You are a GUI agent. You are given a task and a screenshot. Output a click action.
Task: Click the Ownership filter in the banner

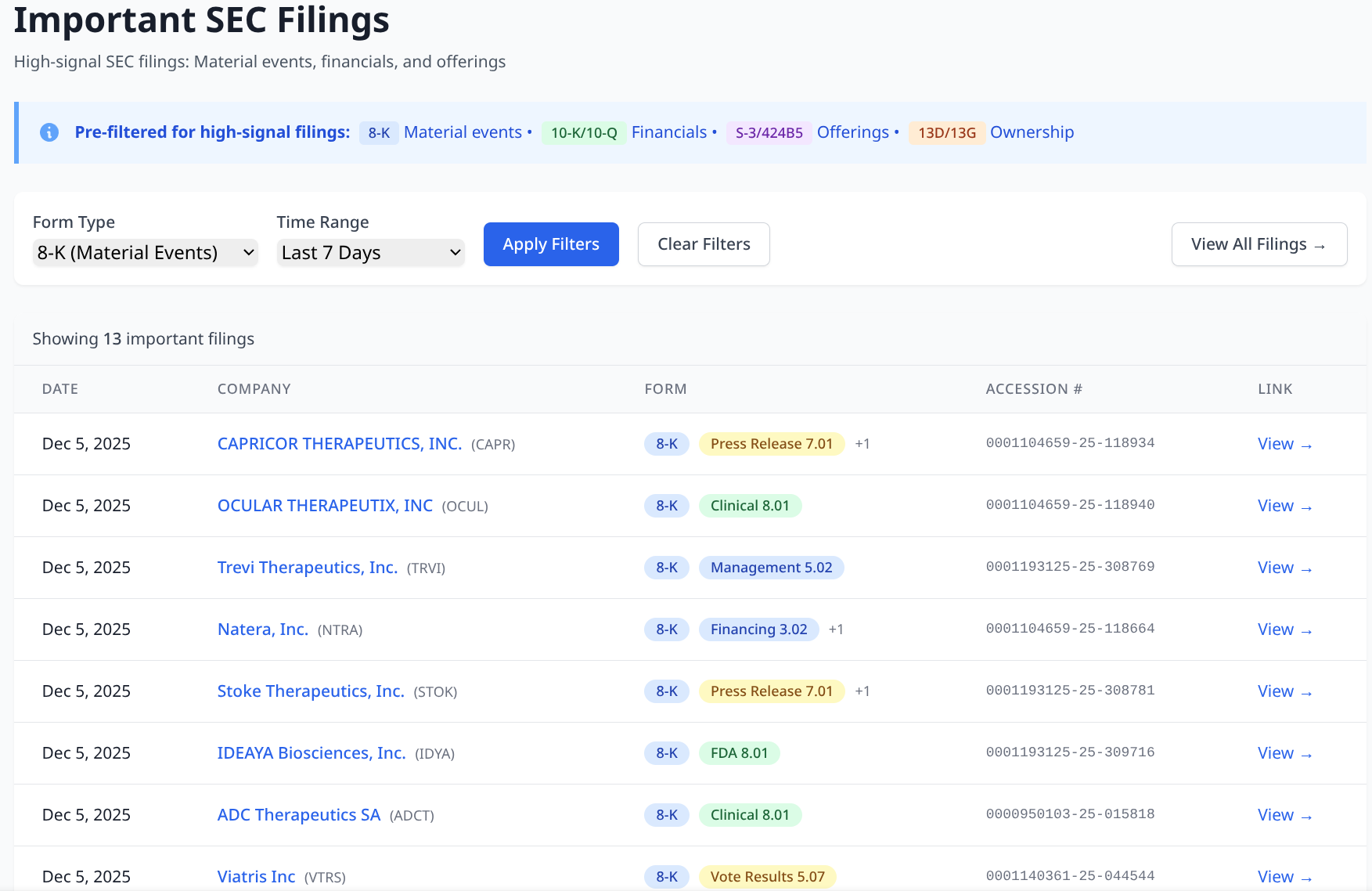click(x=1032, y=132)
